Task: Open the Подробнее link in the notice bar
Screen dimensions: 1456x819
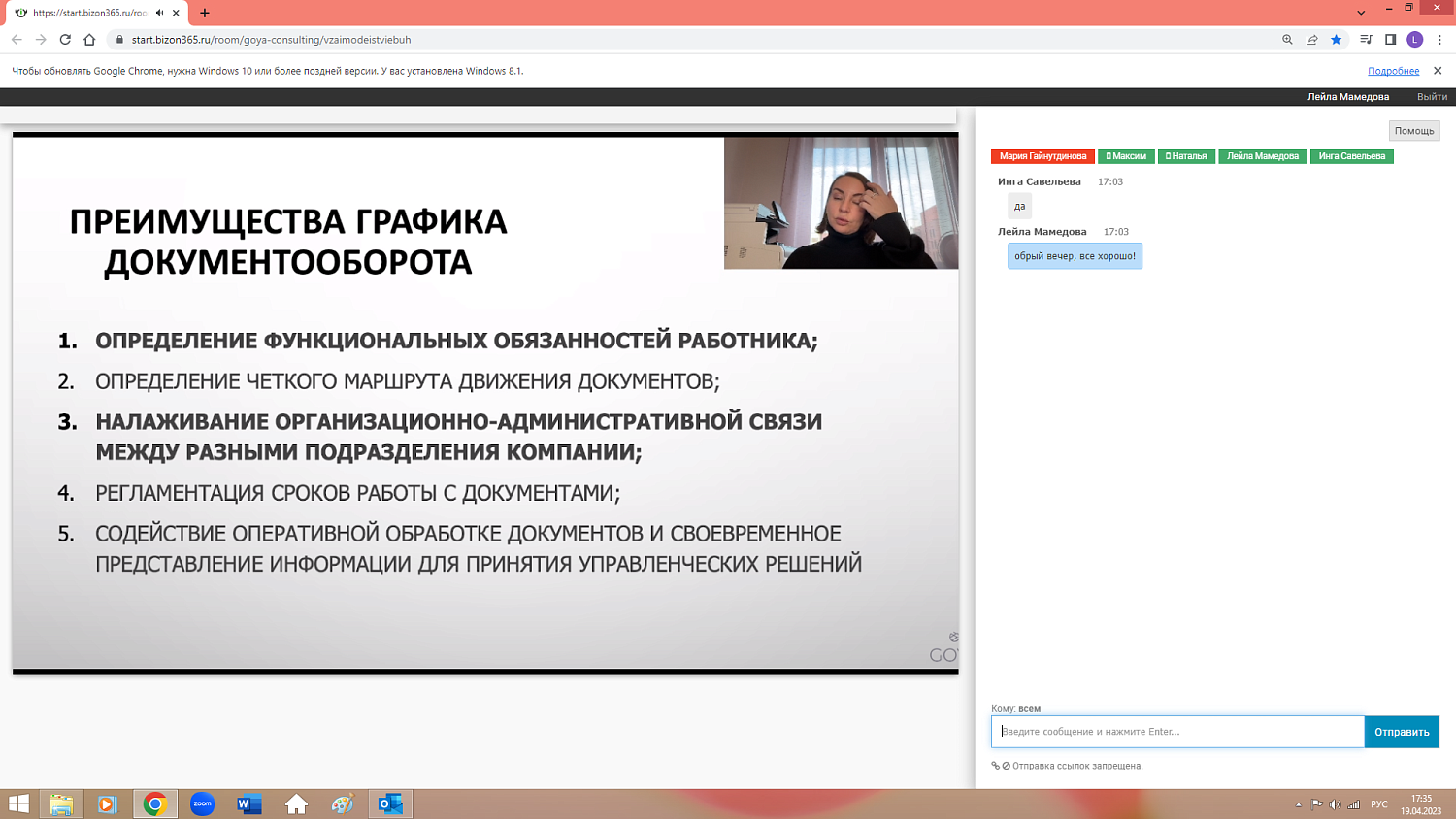Action: [x=1392, y=70]
